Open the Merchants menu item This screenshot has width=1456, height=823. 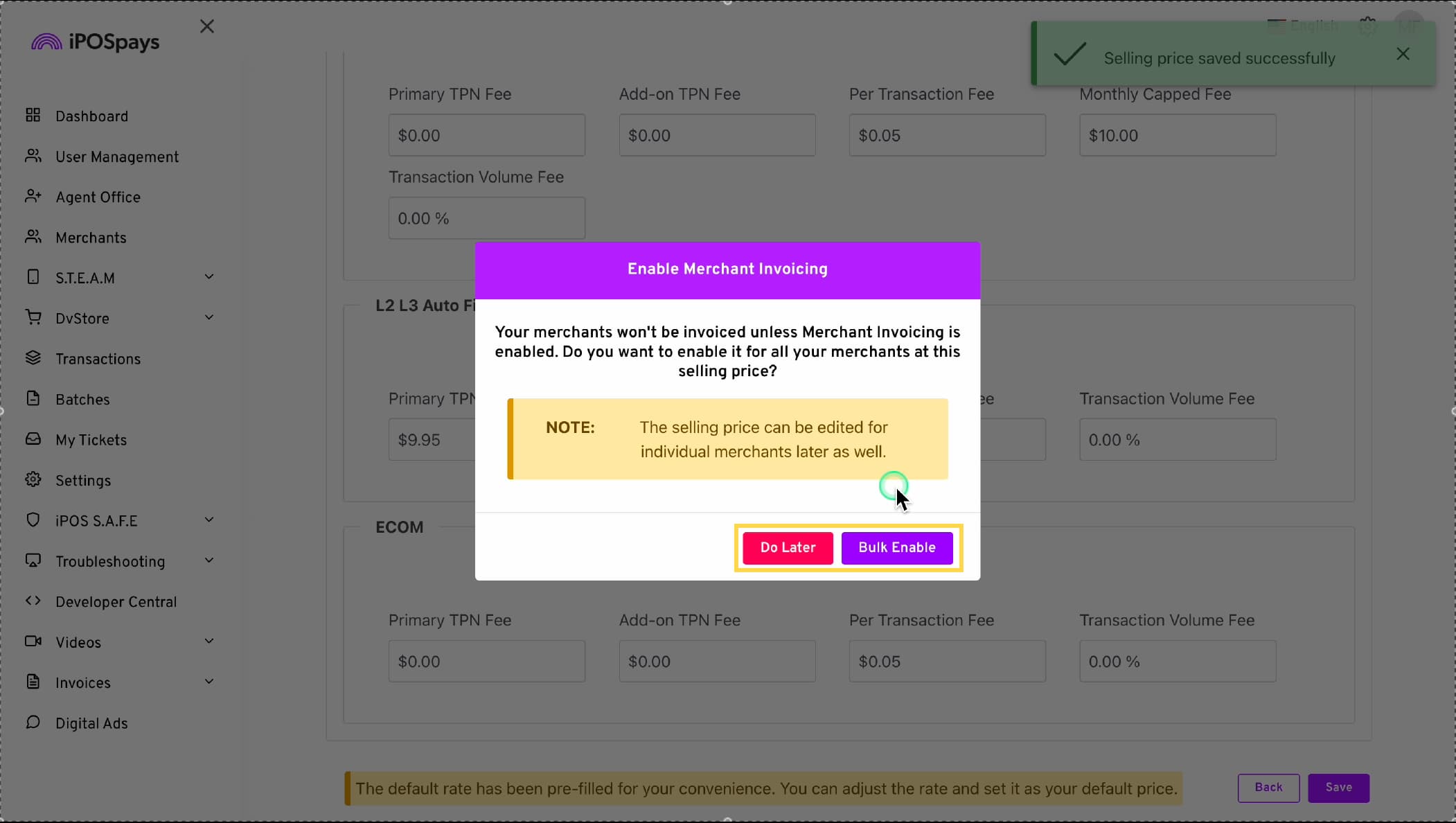pyautogui.click(x=91, y=238)
